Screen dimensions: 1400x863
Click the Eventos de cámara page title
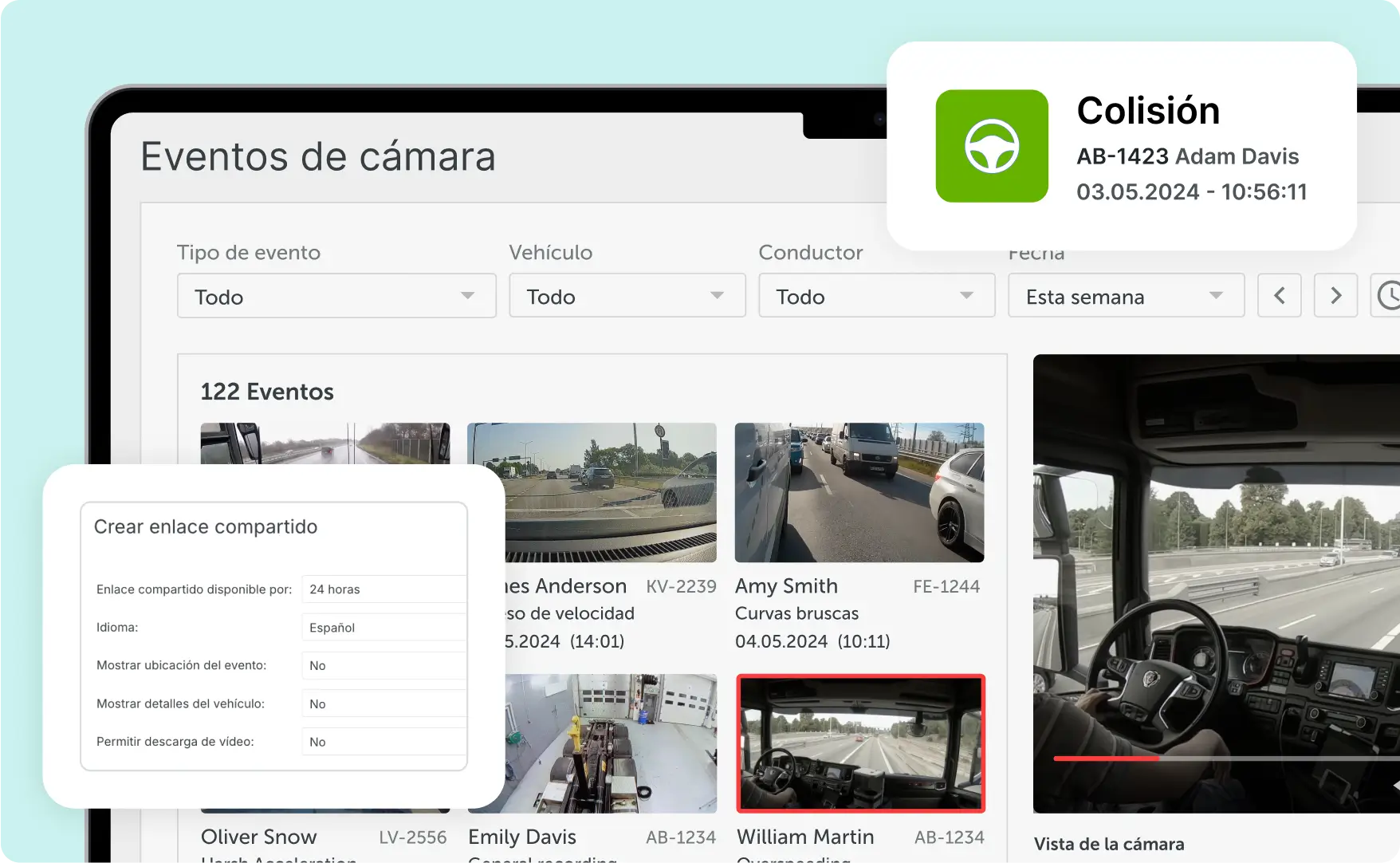(x=318, y=156)
